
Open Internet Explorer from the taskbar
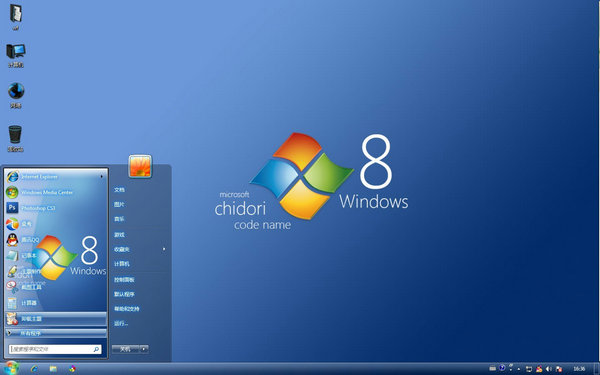(34, 369)
